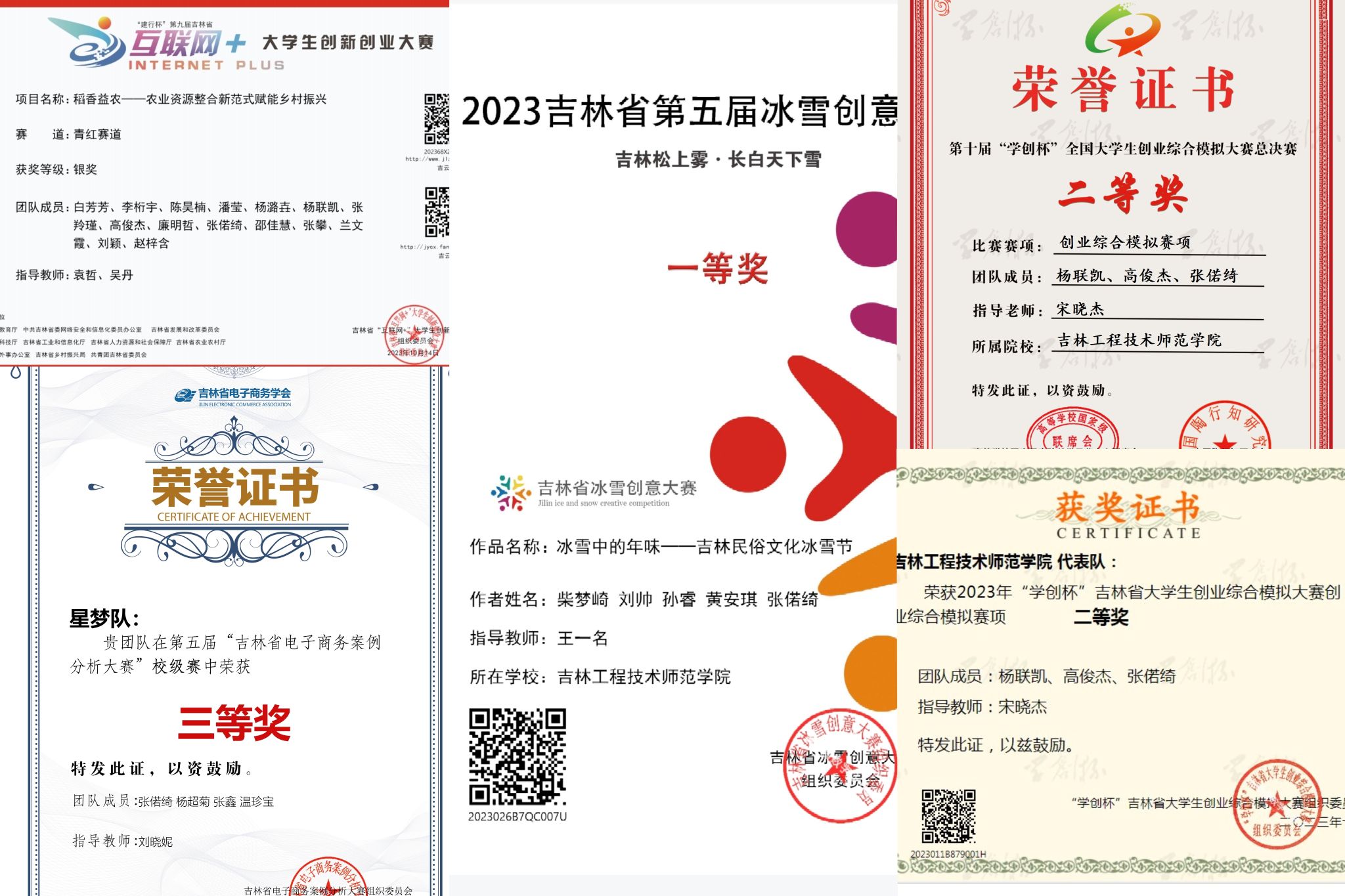1345x896 pixels.
Task: Click the colorful ice snow competition snowflake logo
Action: (510, 492)
